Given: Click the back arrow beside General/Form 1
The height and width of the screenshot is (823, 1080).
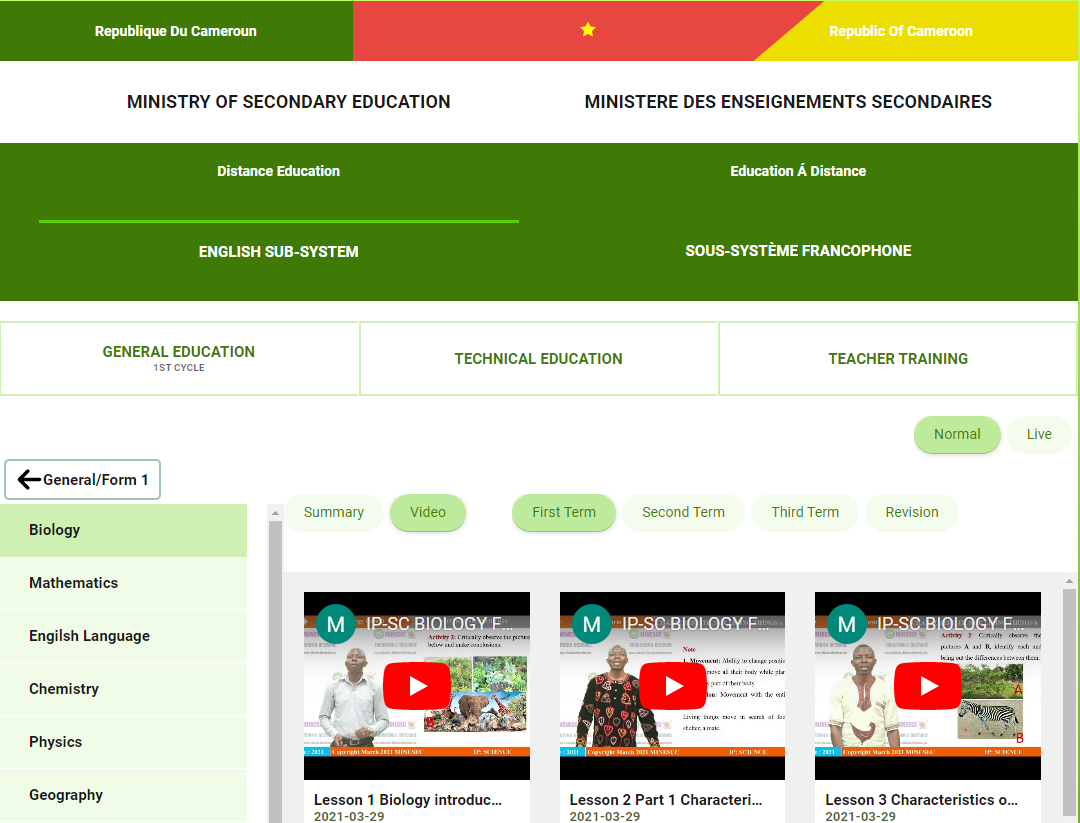Looking at the screenshot, I should [28, 479].
